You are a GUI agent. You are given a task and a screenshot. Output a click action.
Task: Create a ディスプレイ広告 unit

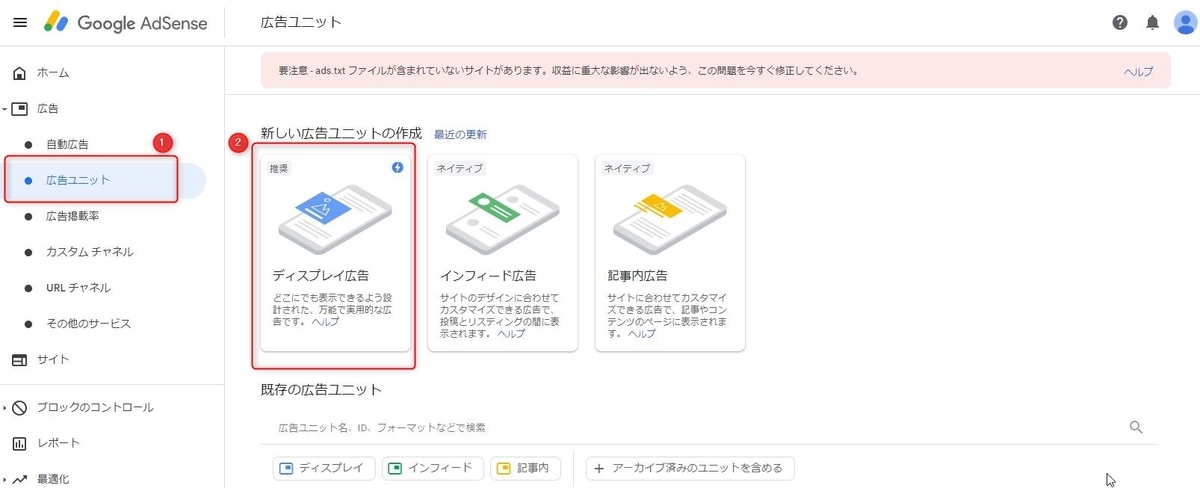click(335, 253)
